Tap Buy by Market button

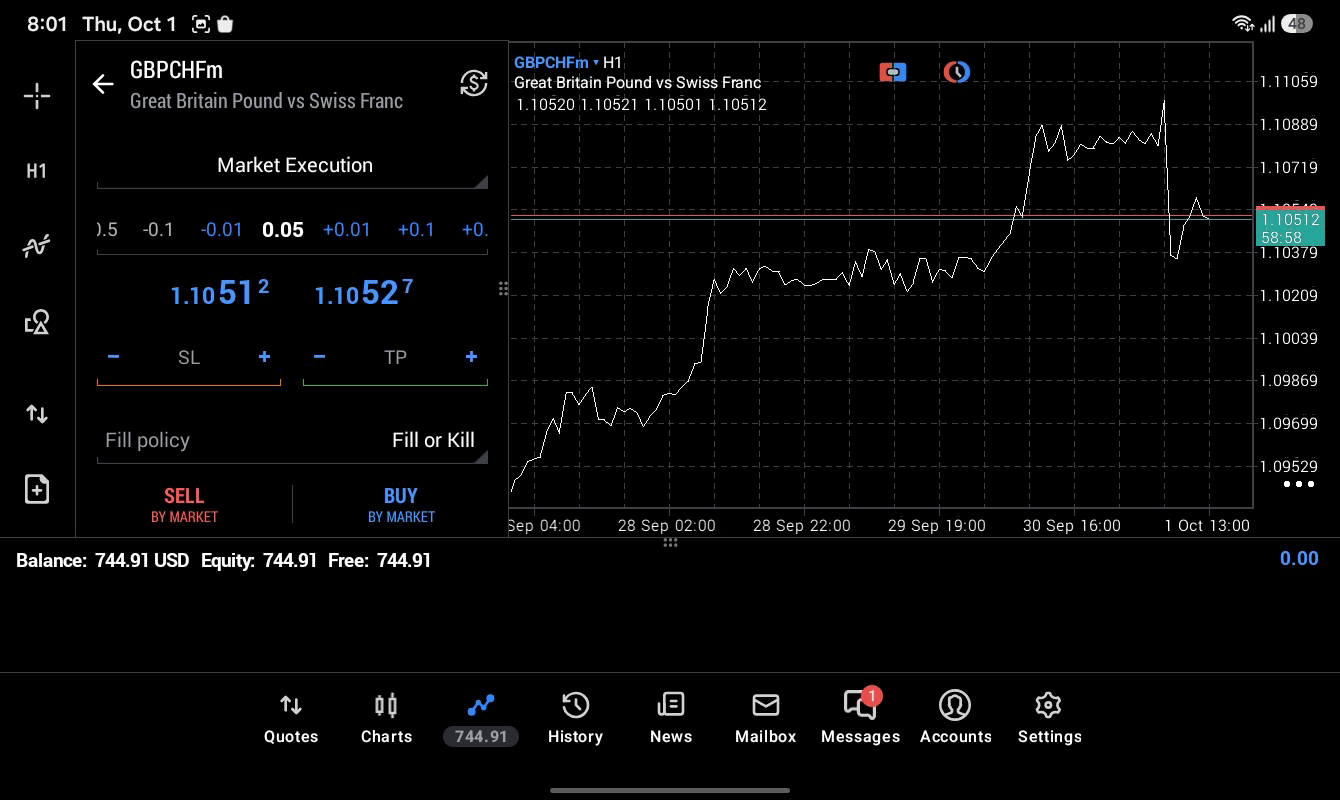point(401,504)
